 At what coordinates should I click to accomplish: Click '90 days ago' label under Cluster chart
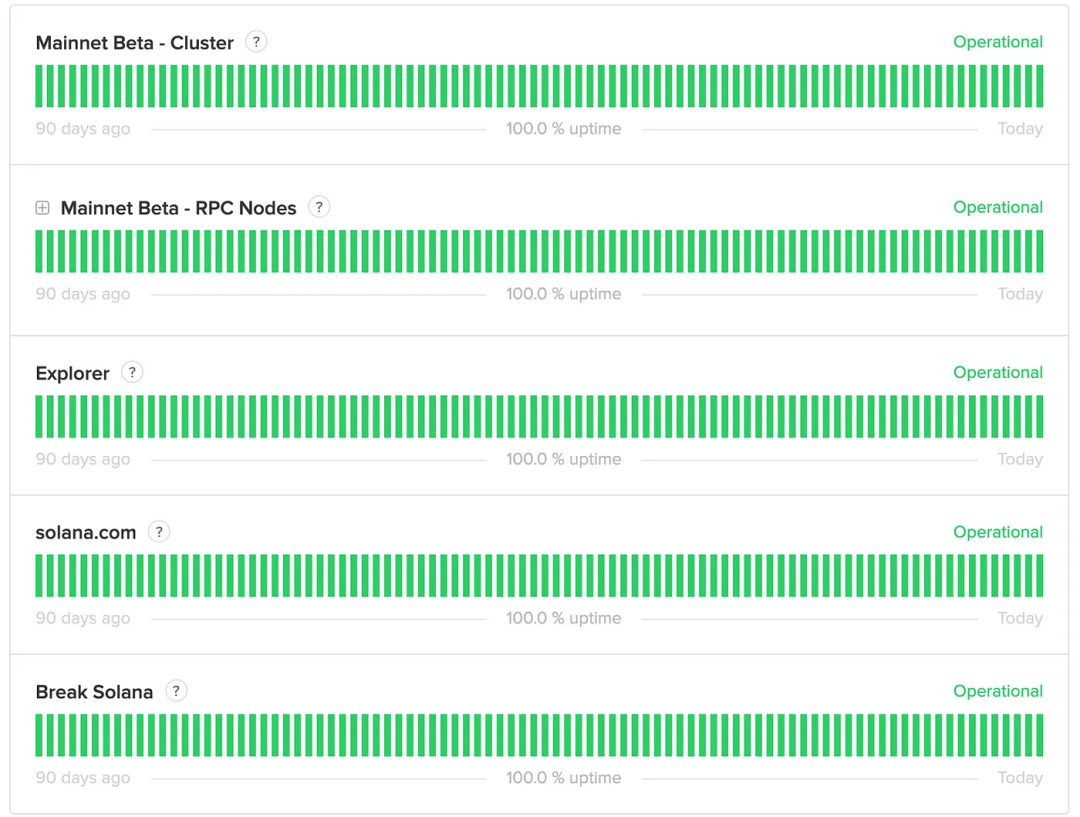[x=83, y=129]
